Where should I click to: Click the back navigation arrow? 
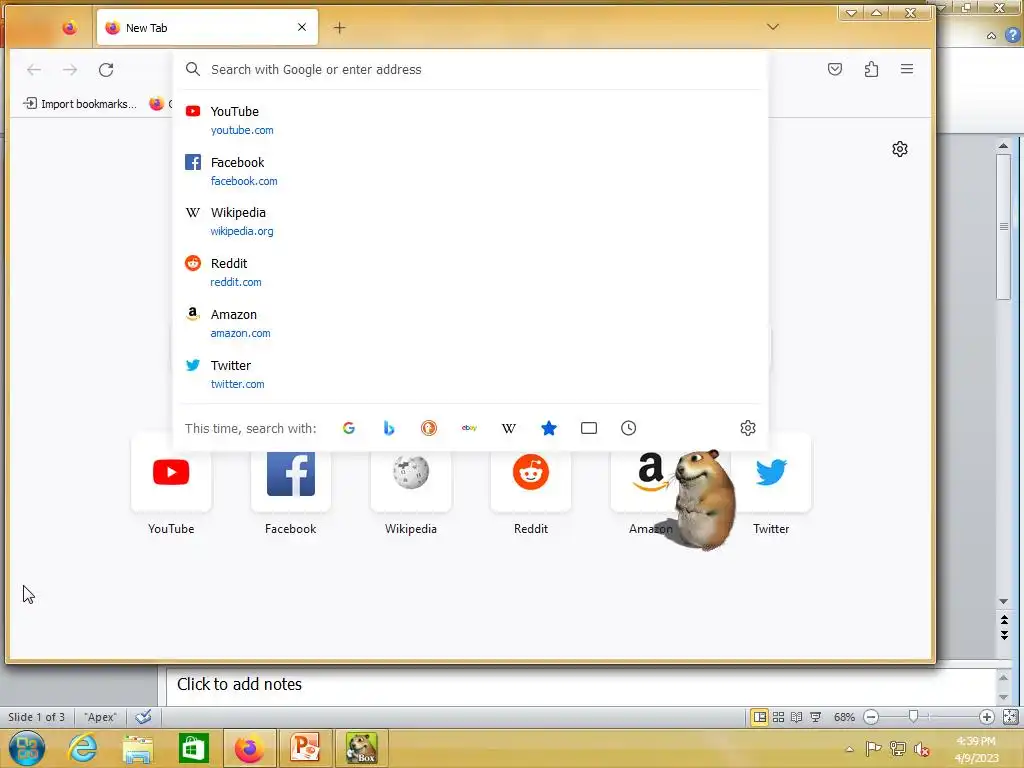34,70
